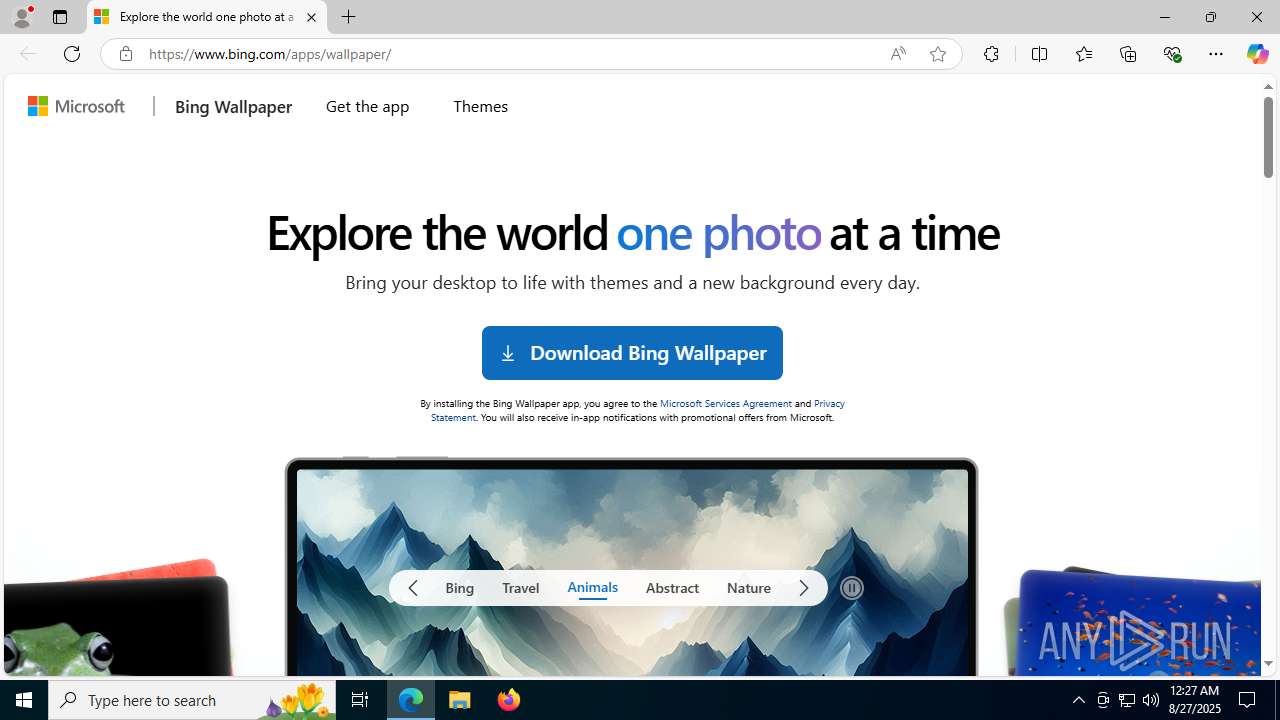Open a new tab with plus icon
Image resolution: width=1280 pixels, height=720 pixels.
point(349,17)
